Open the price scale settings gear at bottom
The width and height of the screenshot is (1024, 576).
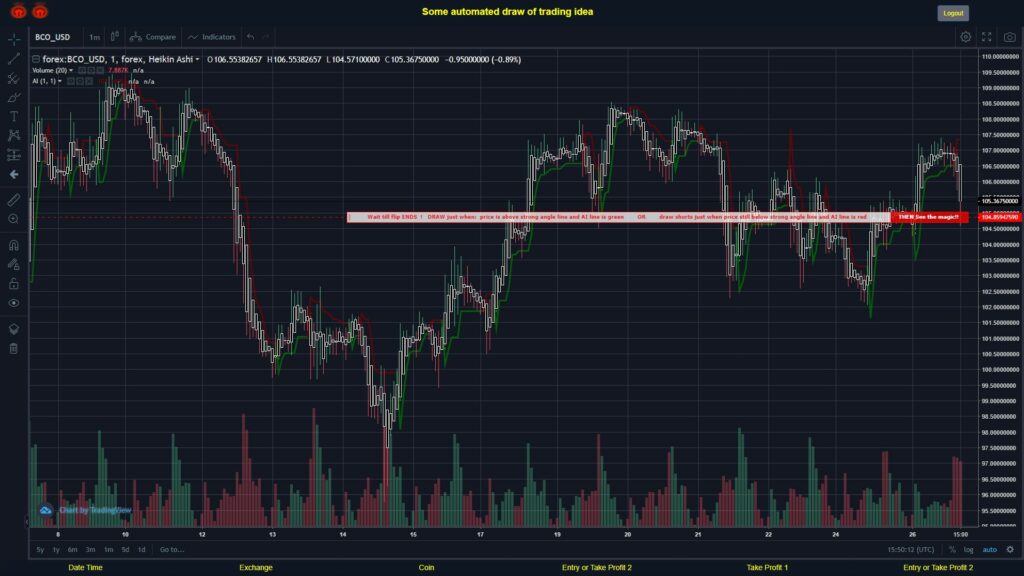(x=1010, y=550)
